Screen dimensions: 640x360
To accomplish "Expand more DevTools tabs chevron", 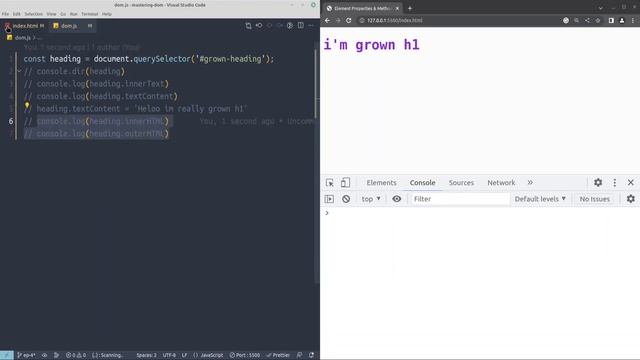I will 530,183.
